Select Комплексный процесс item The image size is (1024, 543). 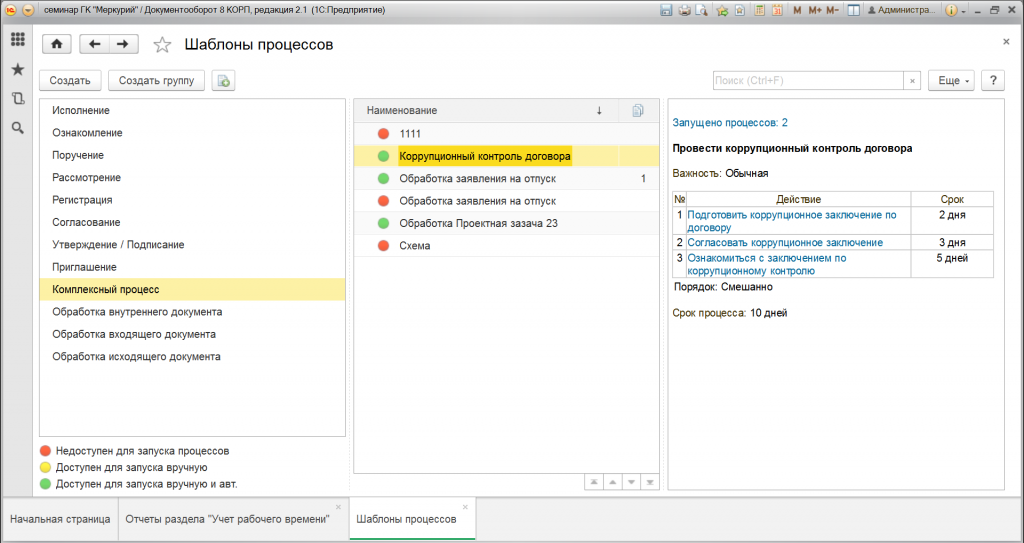click(192, 289)
